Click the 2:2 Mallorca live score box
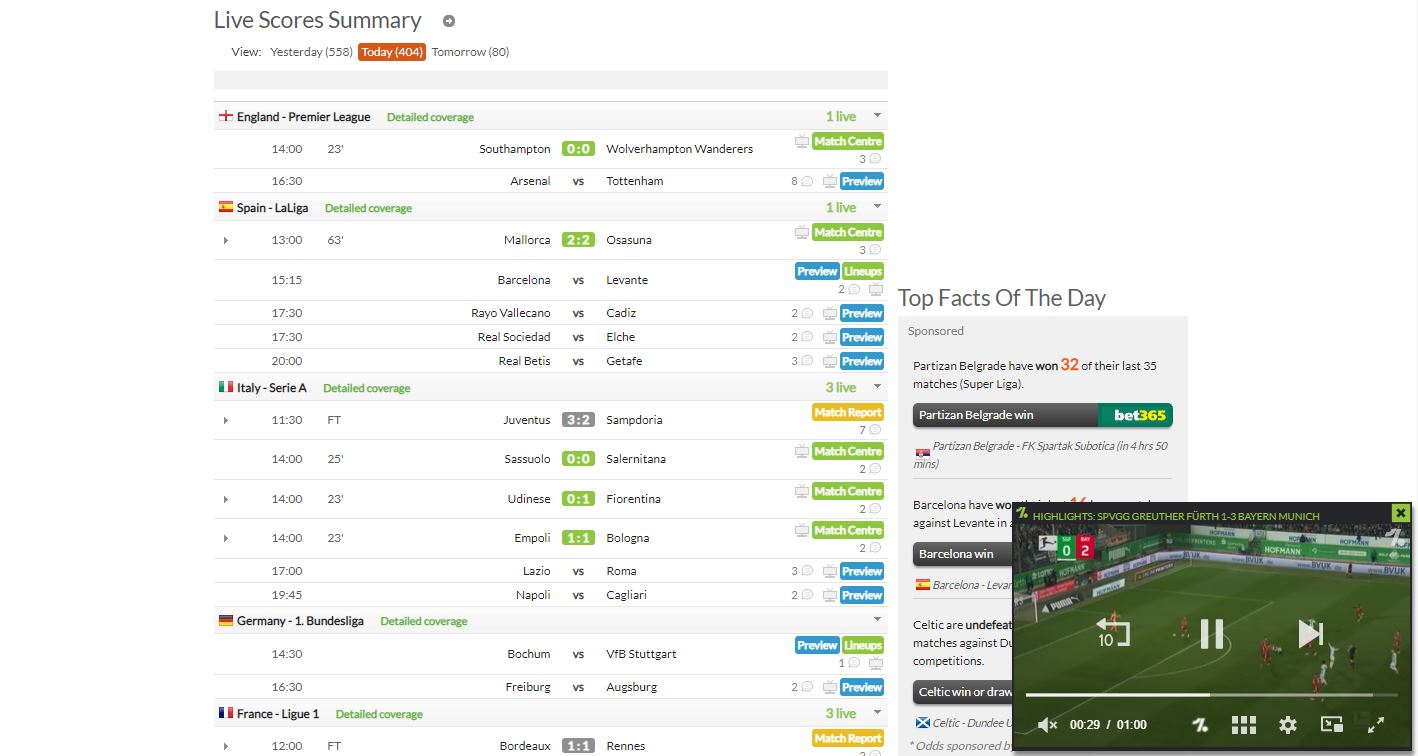The height and width of the screenshot is (756, 1418). [x=578, y=240]
